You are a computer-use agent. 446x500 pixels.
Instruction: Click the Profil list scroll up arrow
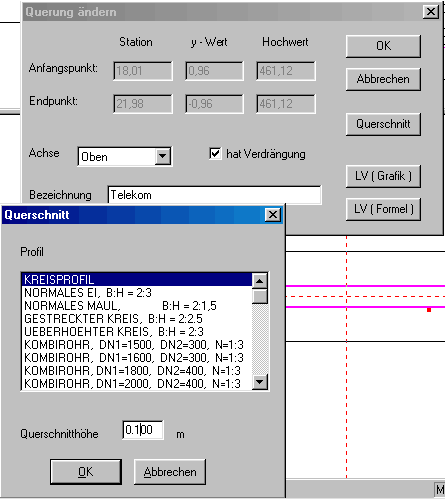tap(260, 281)
